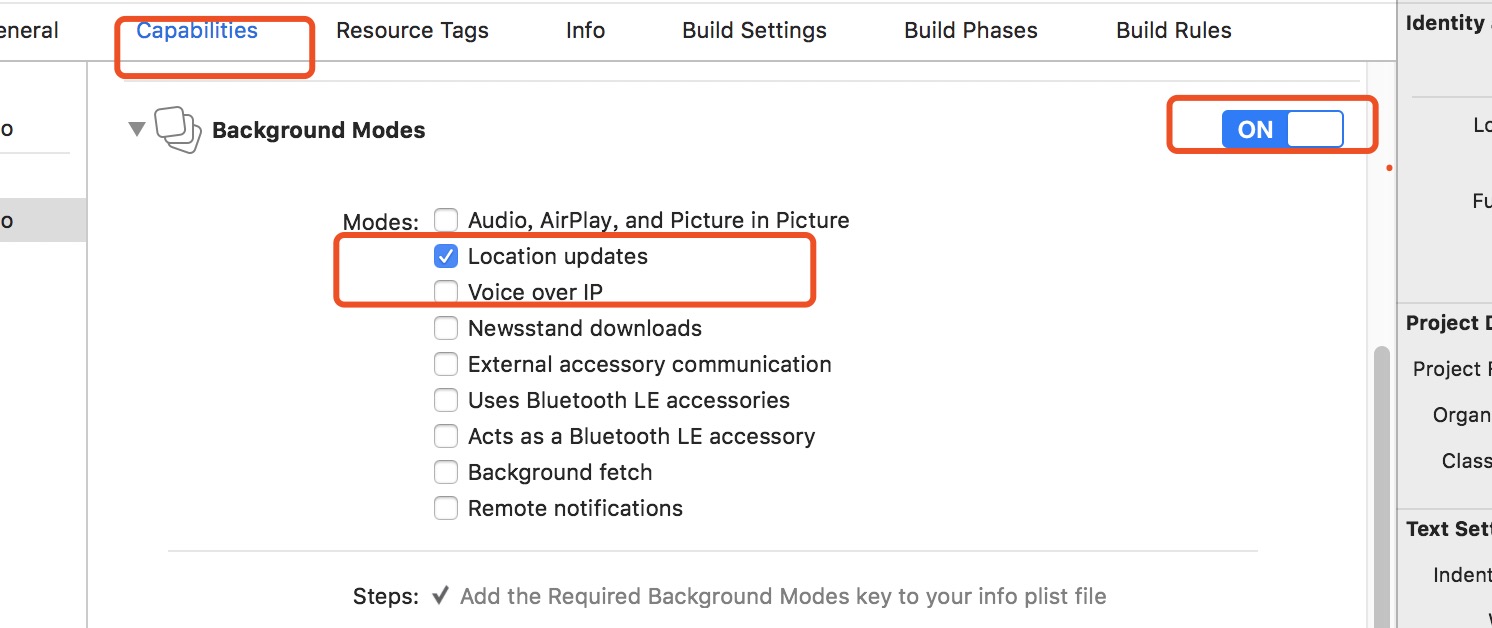
Task: Click the vertical scrollbar of the editor
Action: pyautogui.click(x=1380, y=480)
